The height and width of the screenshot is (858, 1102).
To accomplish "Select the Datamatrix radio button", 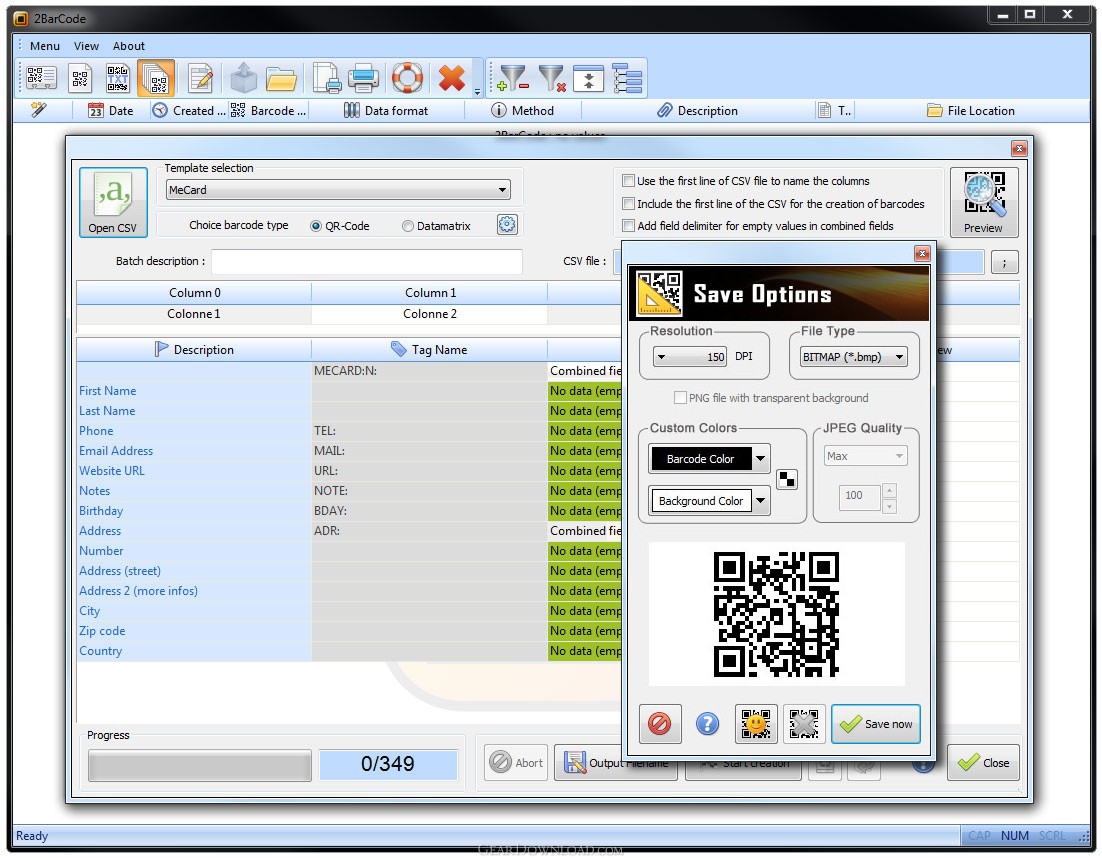I will [x=408, y=226].
